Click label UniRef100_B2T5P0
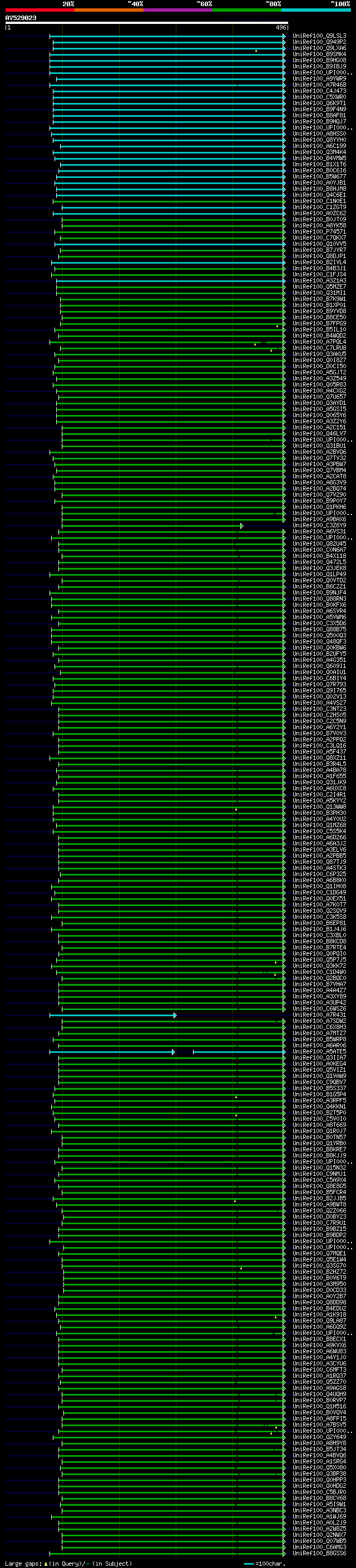The image size is (356, 1568). pyautogui.click(x=319, y=1114)
